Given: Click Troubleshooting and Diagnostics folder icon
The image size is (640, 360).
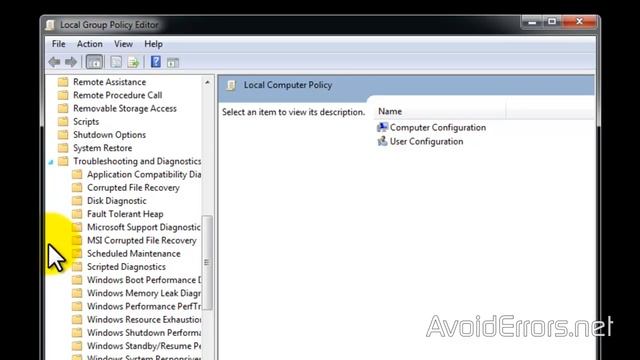Looking at the screenshot, I should [x=63, y=161].
